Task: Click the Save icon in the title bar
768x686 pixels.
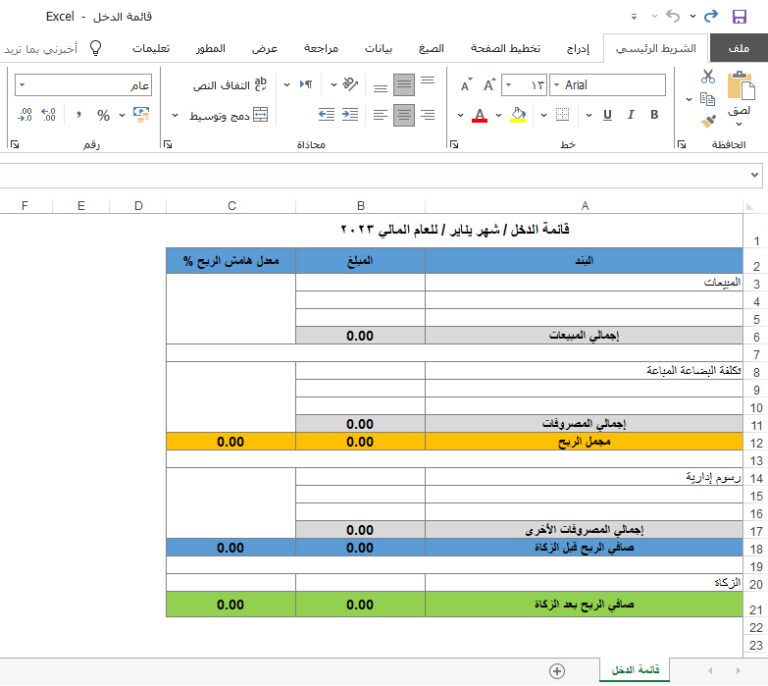Action: tap(739, 17)
